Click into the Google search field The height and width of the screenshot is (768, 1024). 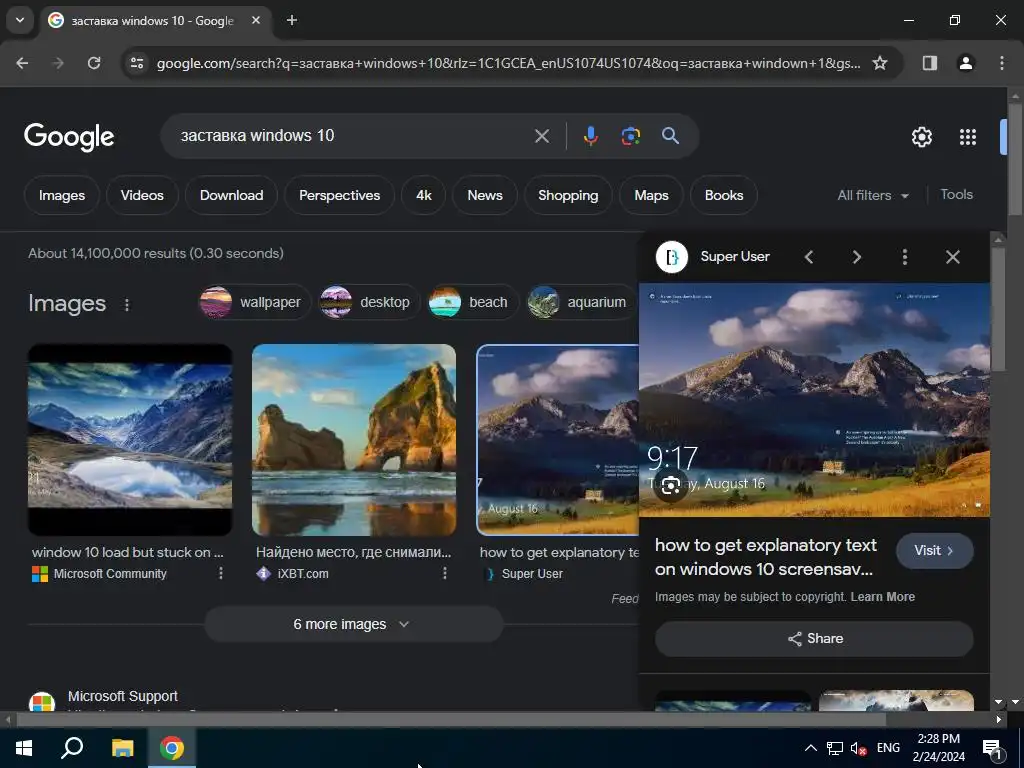pyautogui.click(x=353, y=136)
